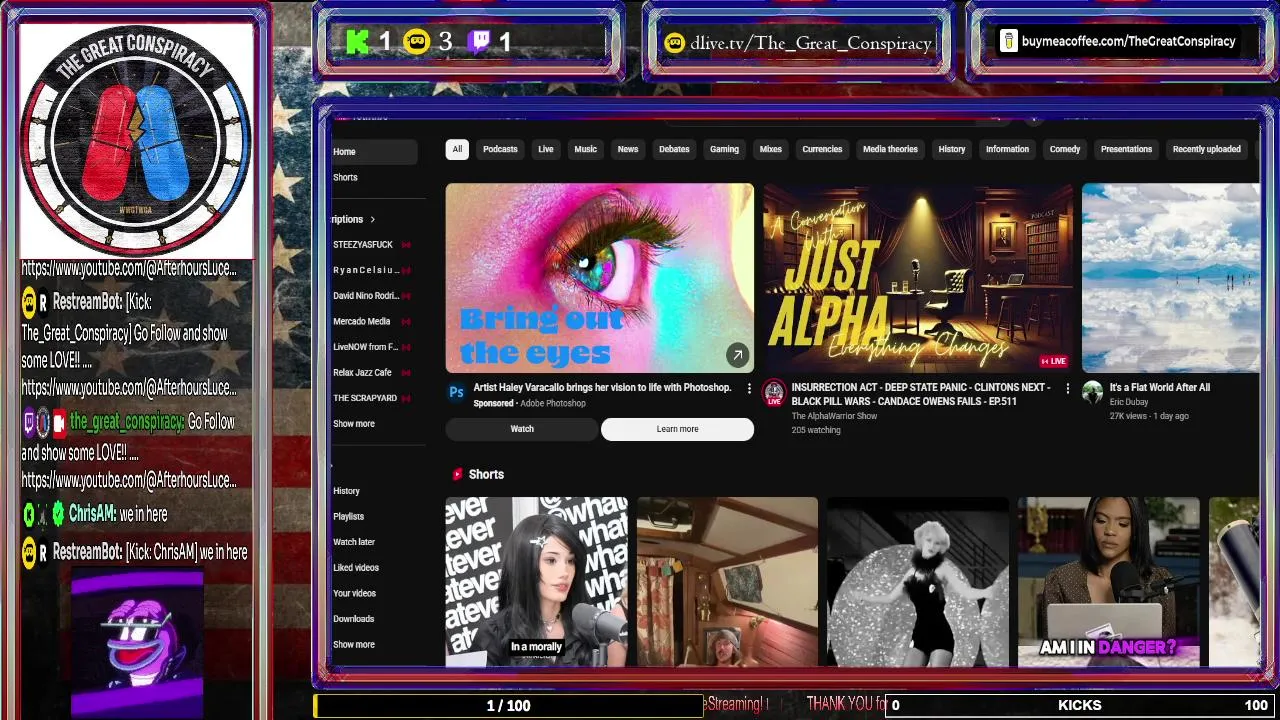Click the Kick logo icon in the viewer counter
This screenshot has height=720, width=1280.
tap(357, 42)
